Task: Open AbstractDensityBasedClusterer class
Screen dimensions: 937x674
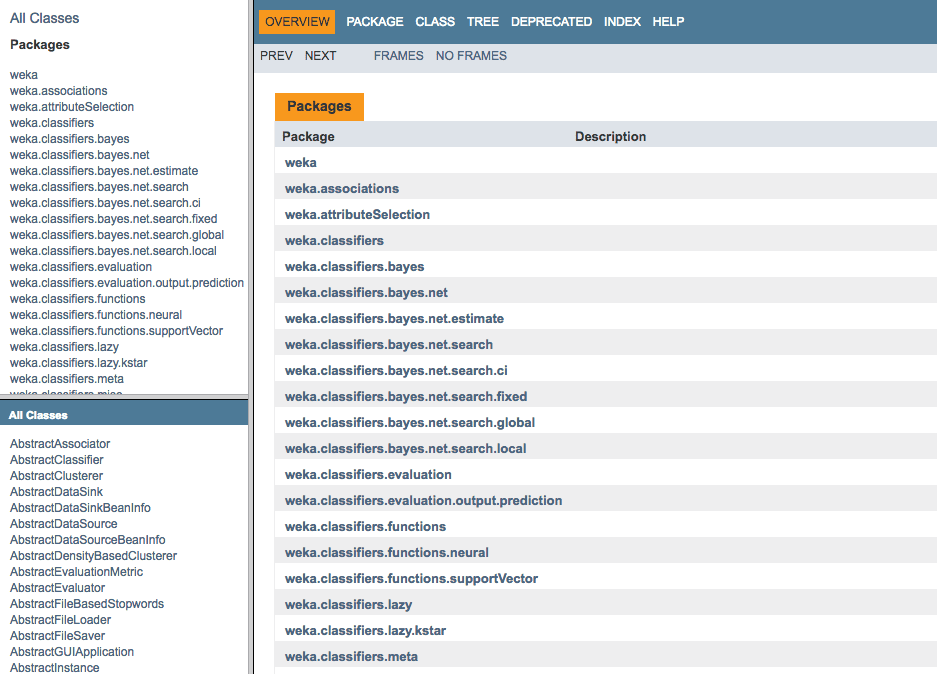Action: 93,556
